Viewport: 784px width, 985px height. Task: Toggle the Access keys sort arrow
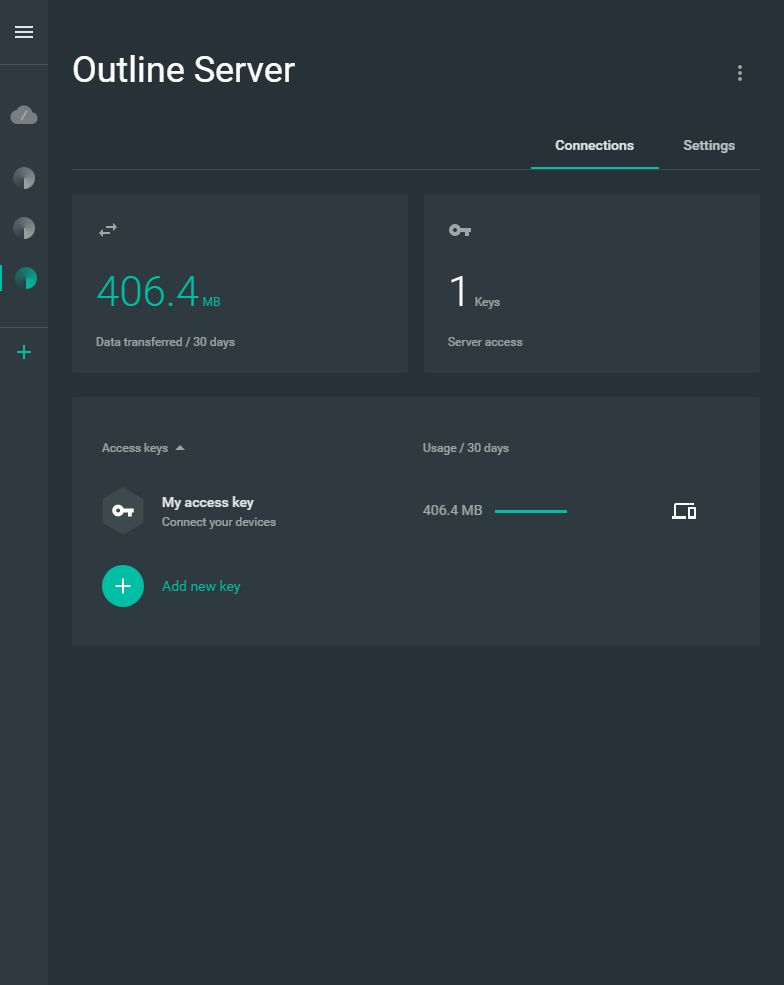coord(180,448)
